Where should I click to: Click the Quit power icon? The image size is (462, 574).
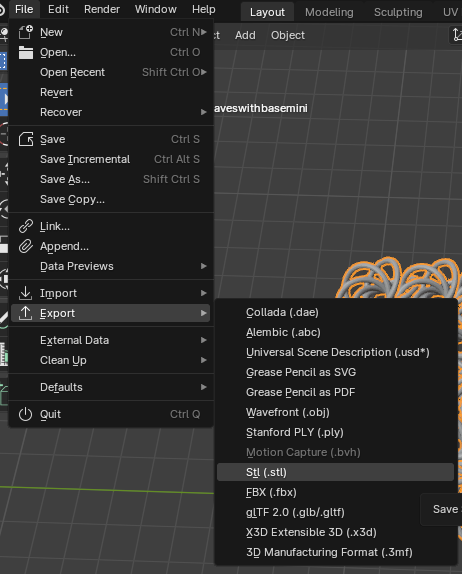coord(26,414)
